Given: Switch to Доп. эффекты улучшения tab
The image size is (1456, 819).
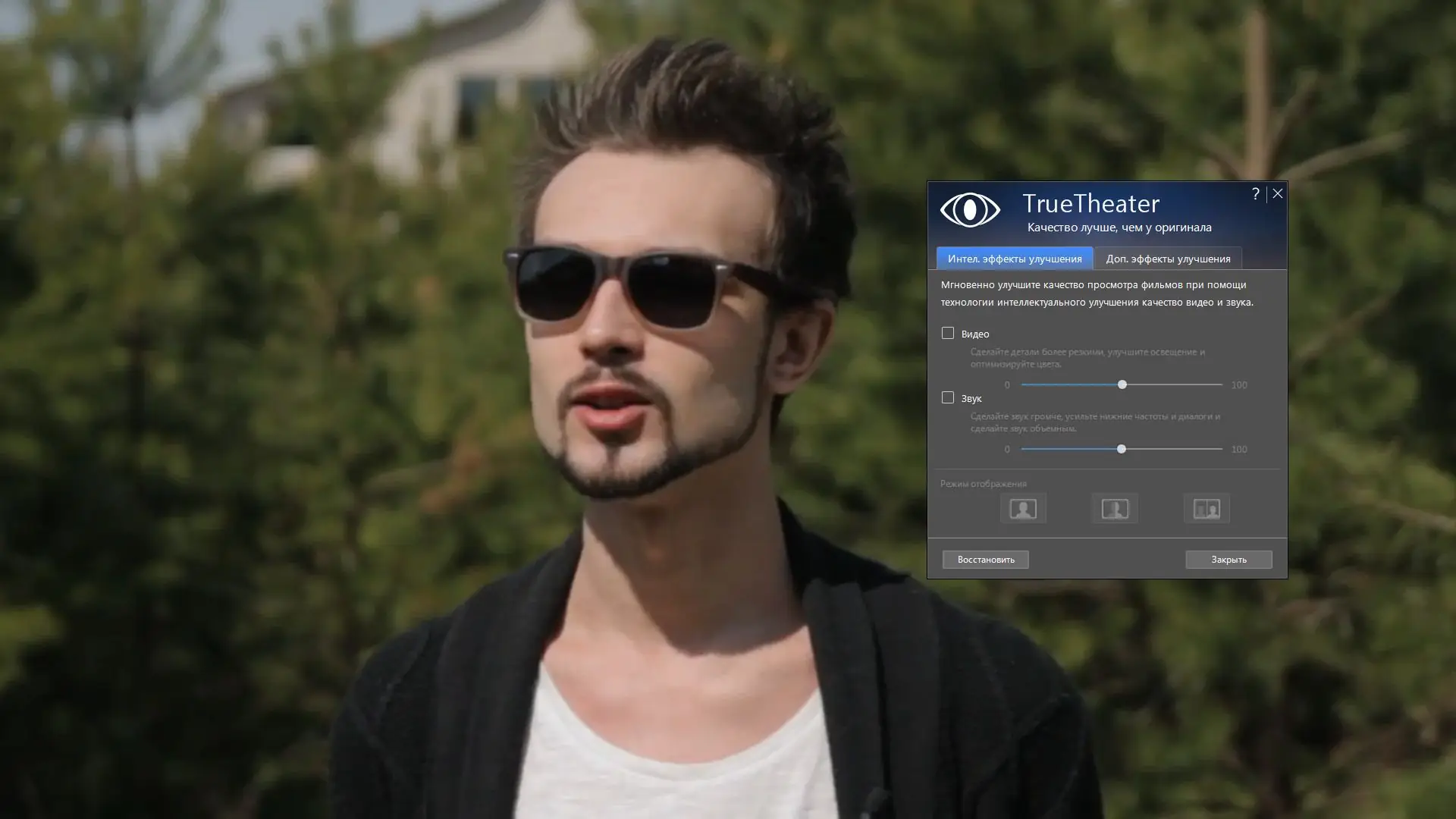Looking at the screenshot, I should tap(1168, 259).
